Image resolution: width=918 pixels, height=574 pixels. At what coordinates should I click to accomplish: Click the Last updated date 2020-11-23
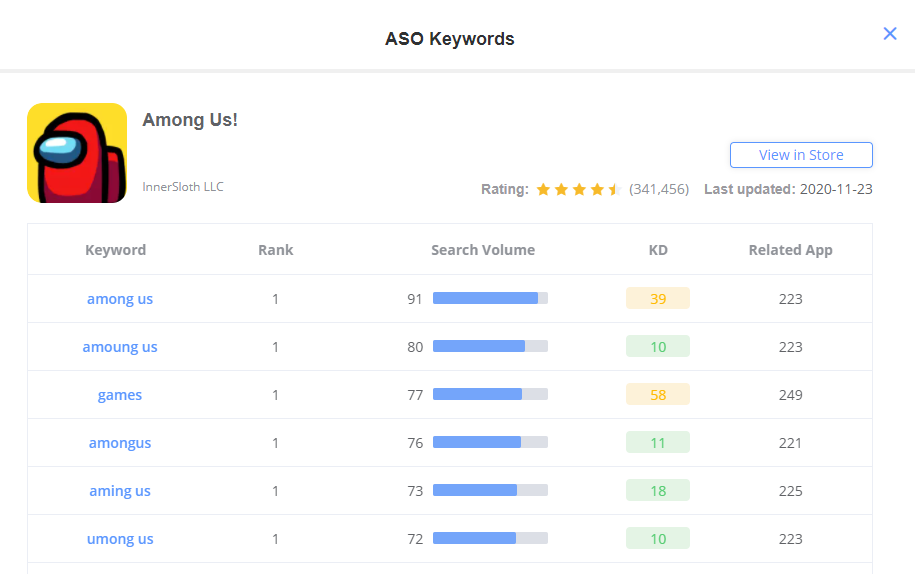[835, 189]
